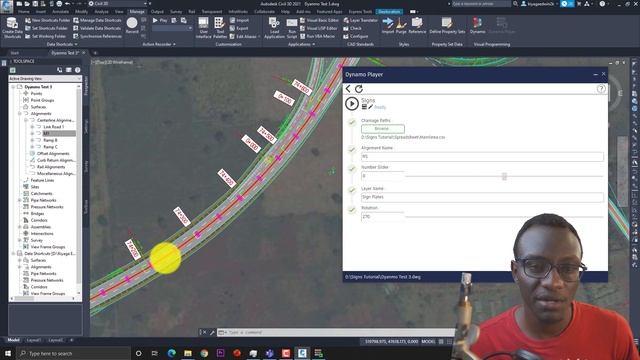The image size is (640, 360).
Task: Click Load Application icon
Action: (274, 28)
